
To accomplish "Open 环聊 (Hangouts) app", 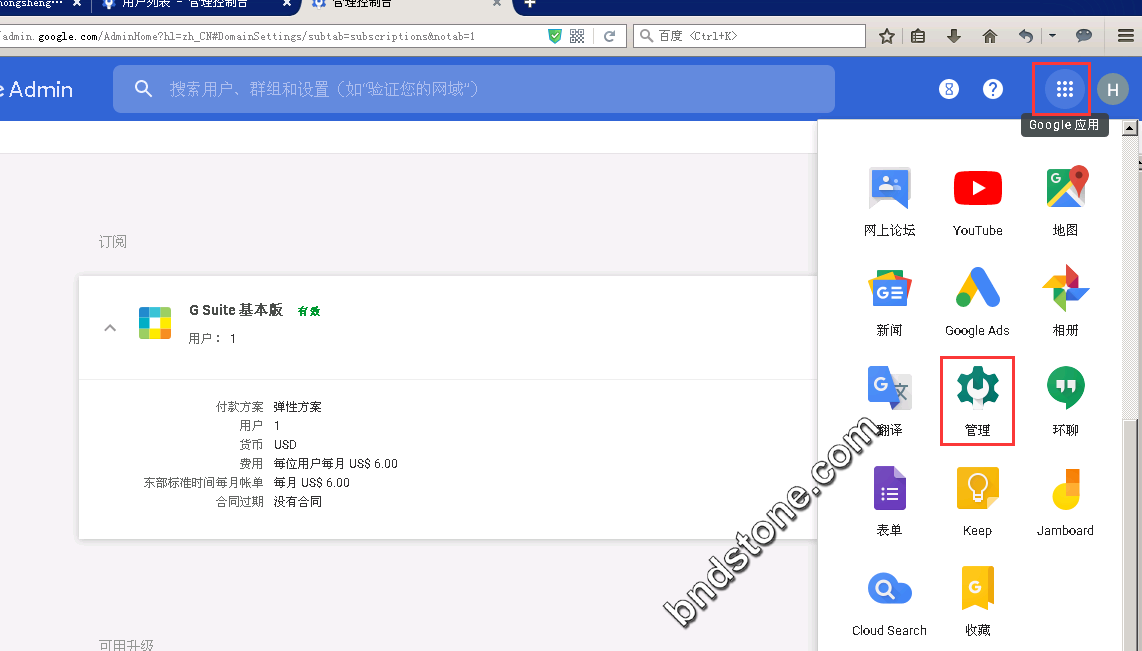I will 1066,401.
